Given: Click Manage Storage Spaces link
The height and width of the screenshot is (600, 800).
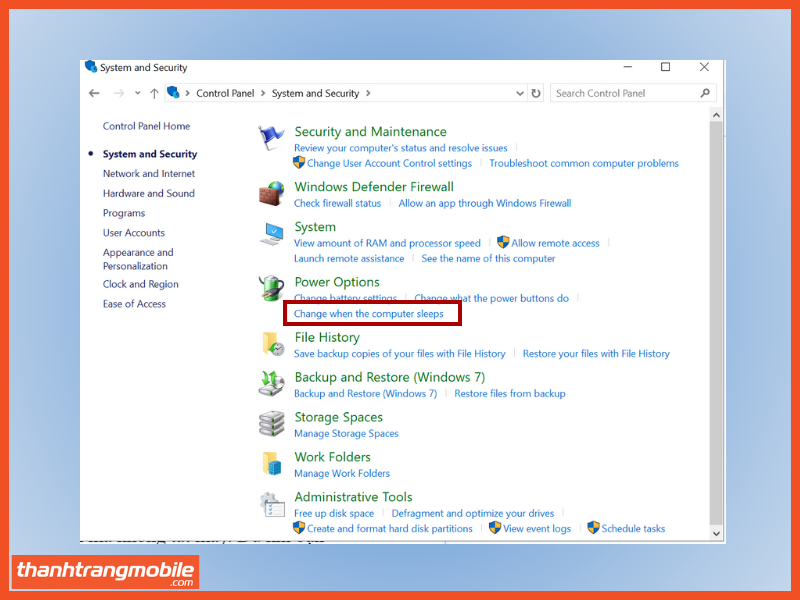Looking at the screenshot, I should pos(346,434).
